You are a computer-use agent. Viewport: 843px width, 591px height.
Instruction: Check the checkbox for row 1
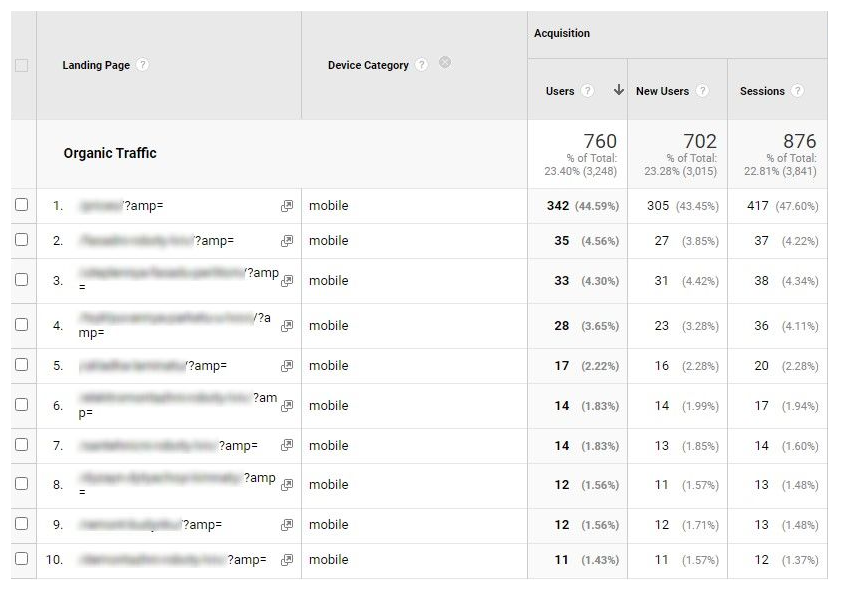click(22, 205)
